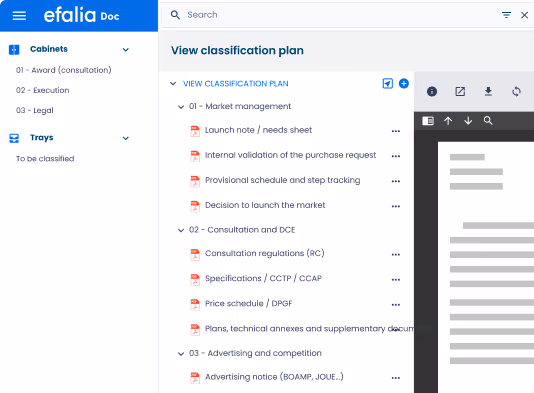534x393 pixels.
Task: Open document in new window icon
Action: (x=460, y=91)
